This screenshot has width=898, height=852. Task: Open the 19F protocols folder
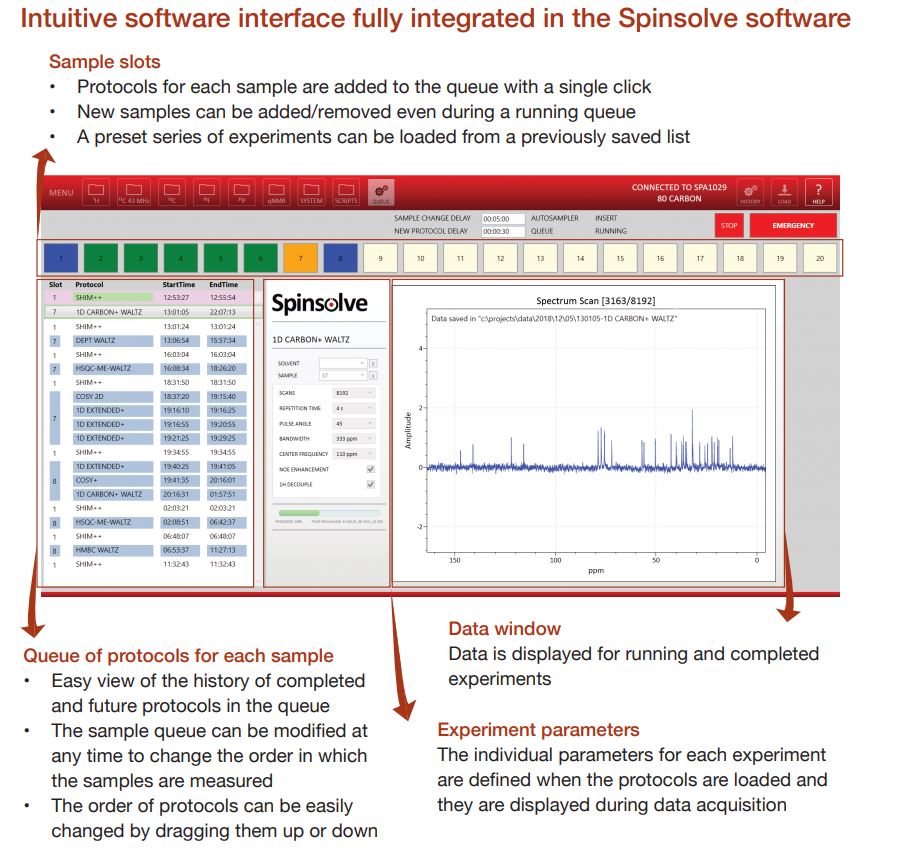point(207,192)
